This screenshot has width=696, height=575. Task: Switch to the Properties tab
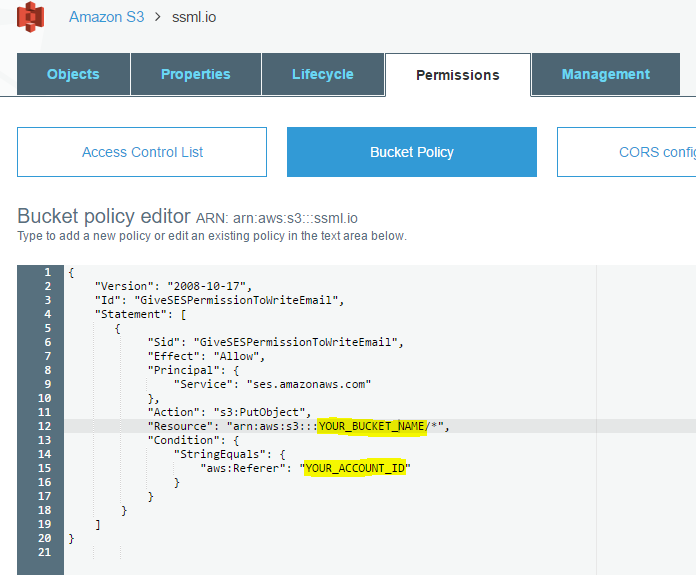click(196, 74)
